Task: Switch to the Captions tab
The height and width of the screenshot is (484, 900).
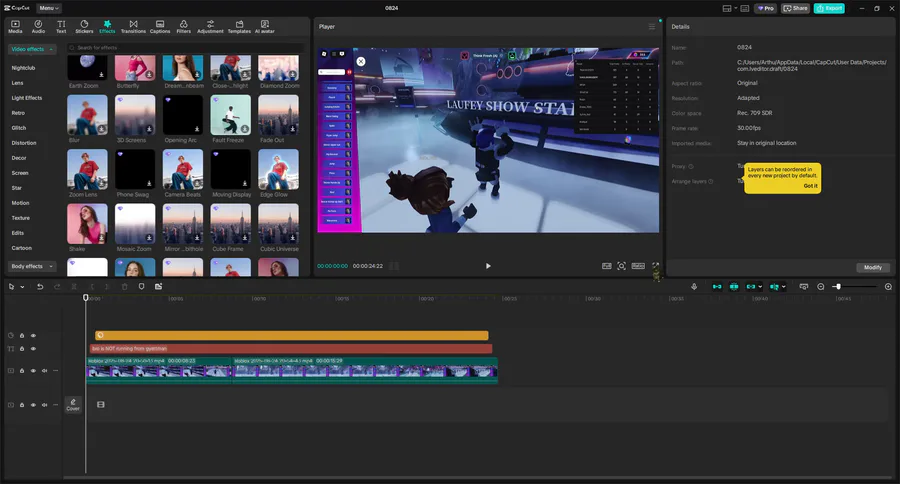Action: click(160, 26)
